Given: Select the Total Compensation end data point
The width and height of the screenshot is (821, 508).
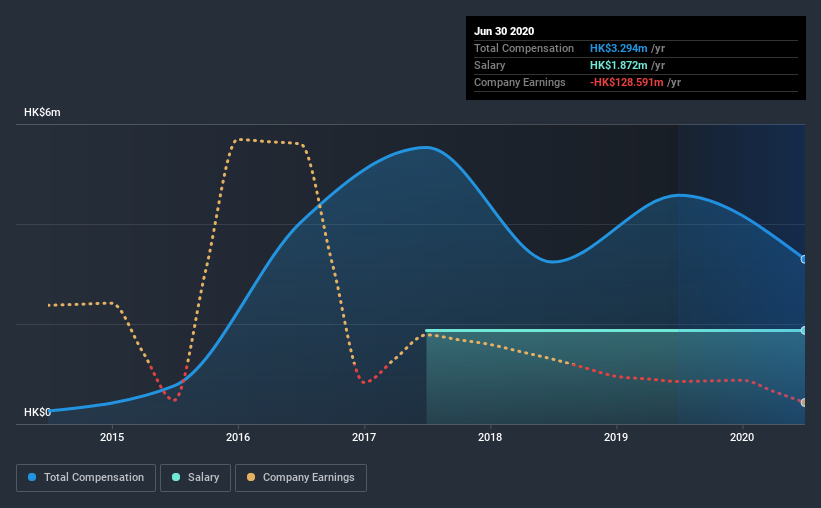Looking at the screenshot, I should click(804, 259).
